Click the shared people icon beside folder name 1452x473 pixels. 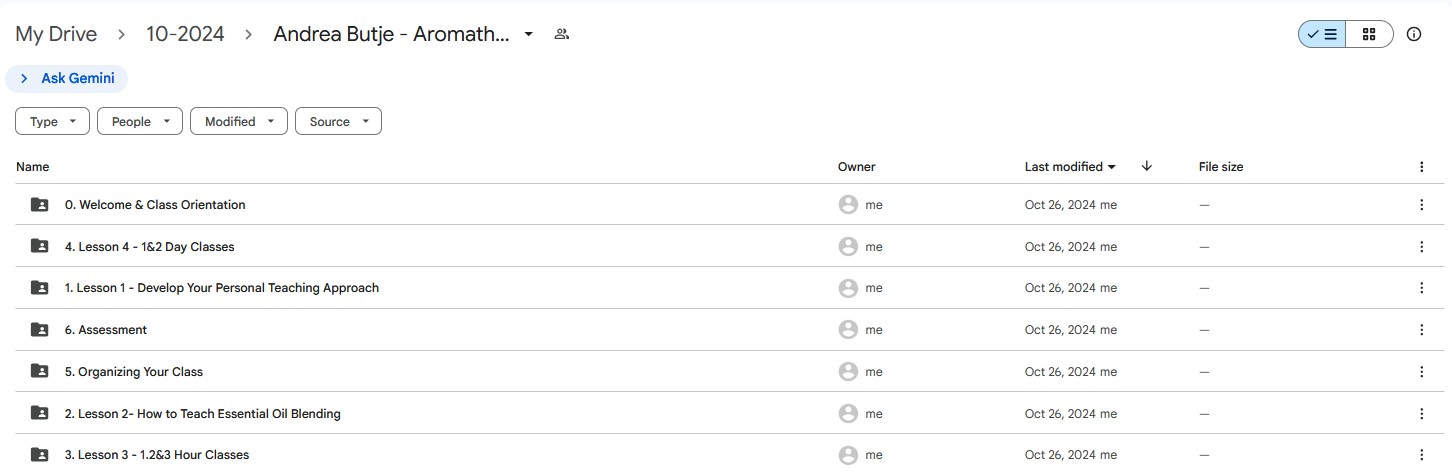[x=561, y=34]
